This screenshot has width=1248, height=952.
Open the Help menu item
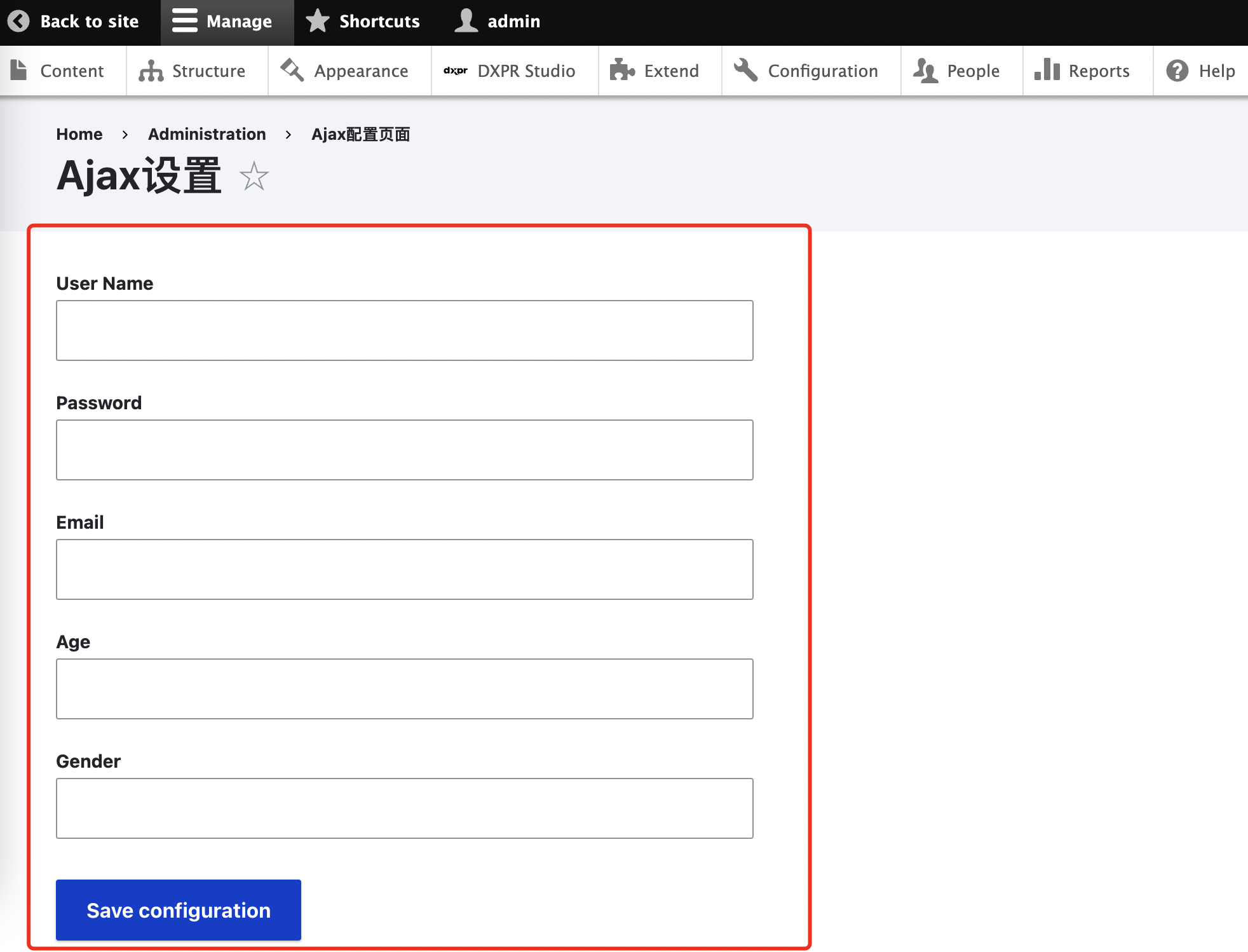click(x=1216, y=71)
